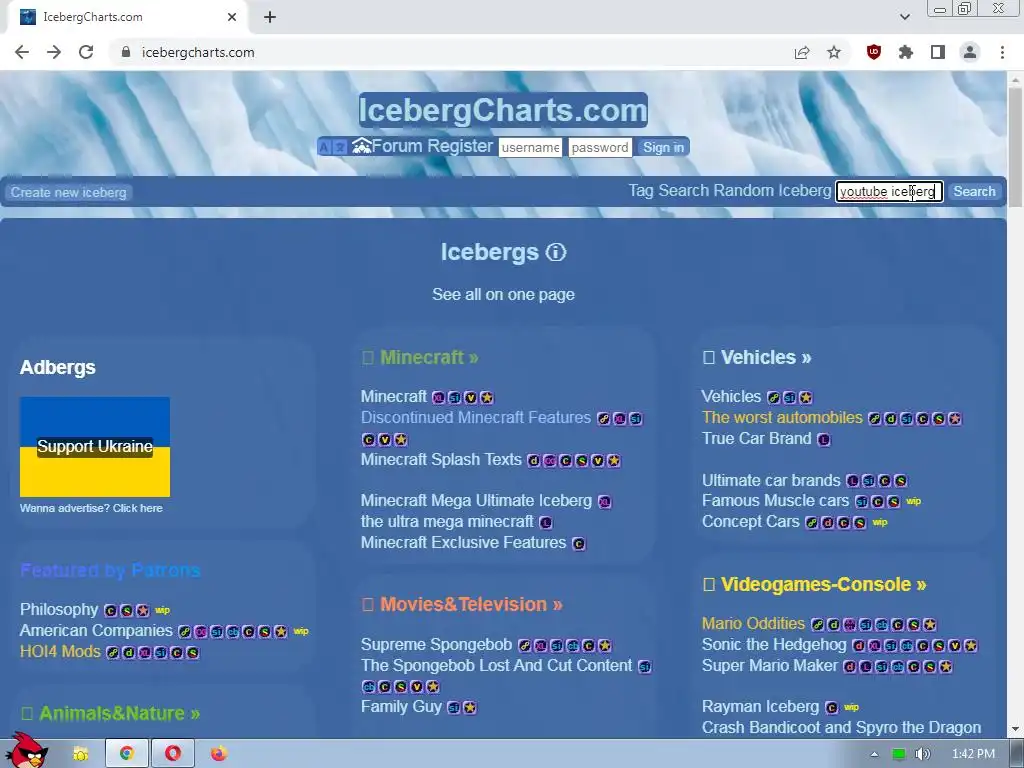Viewport: 1024px width, 768px height.
Task: Open a Random Iceberg
Action: tap(772, 191)
